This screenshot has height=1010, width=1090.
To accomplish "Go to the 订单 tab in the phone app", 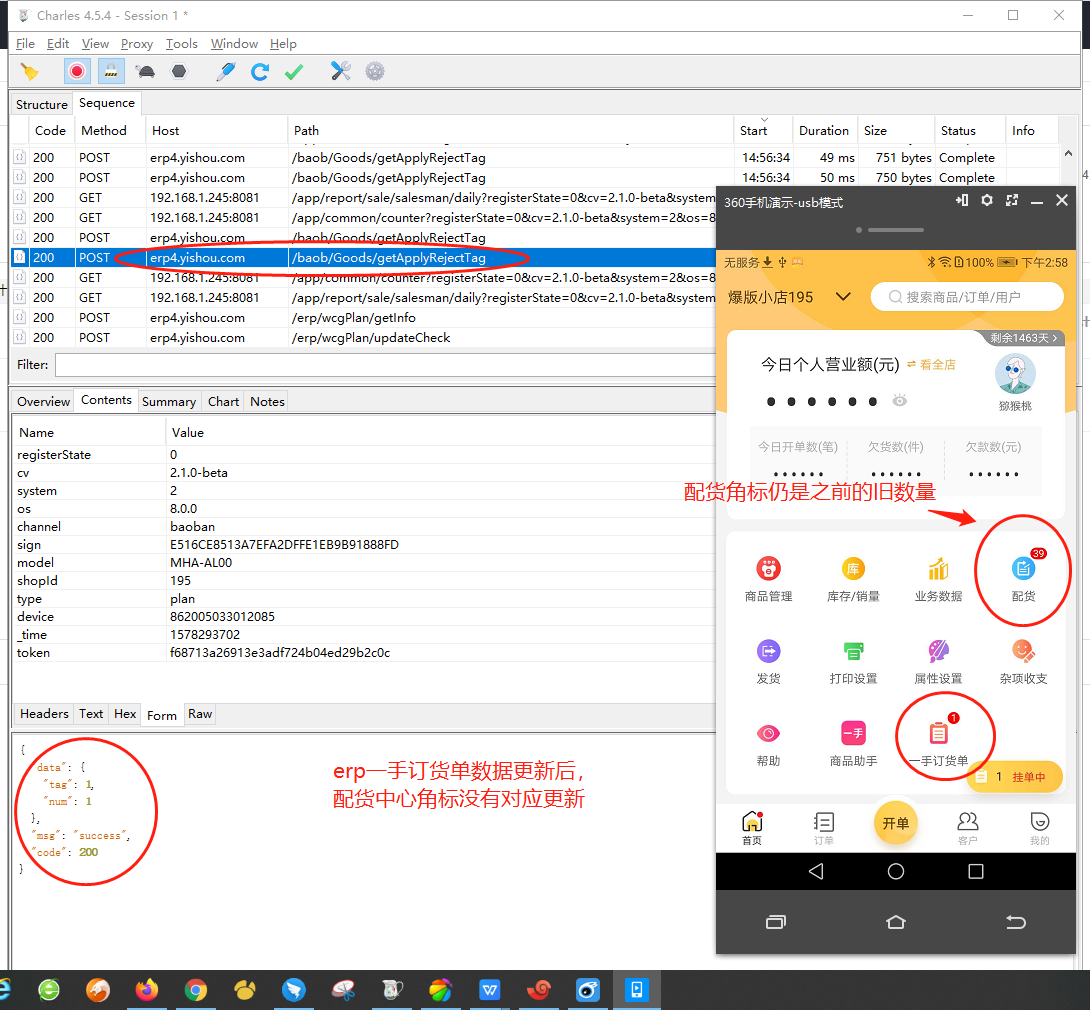I will 824,829.
